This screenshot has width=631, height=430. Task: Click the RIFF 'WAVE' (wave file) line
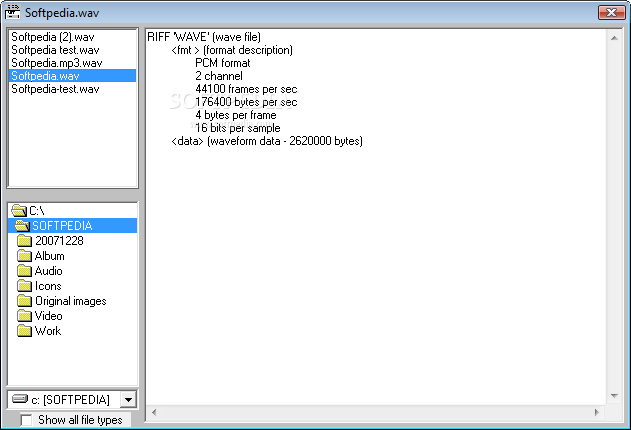coord(204,37)
